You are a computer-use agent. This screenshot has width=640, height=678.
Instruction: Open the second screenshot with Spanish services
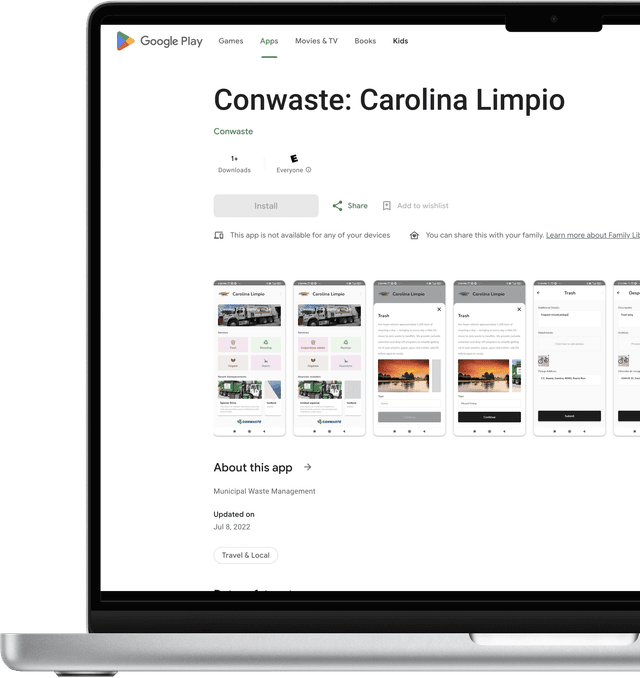tap(330, 358)
